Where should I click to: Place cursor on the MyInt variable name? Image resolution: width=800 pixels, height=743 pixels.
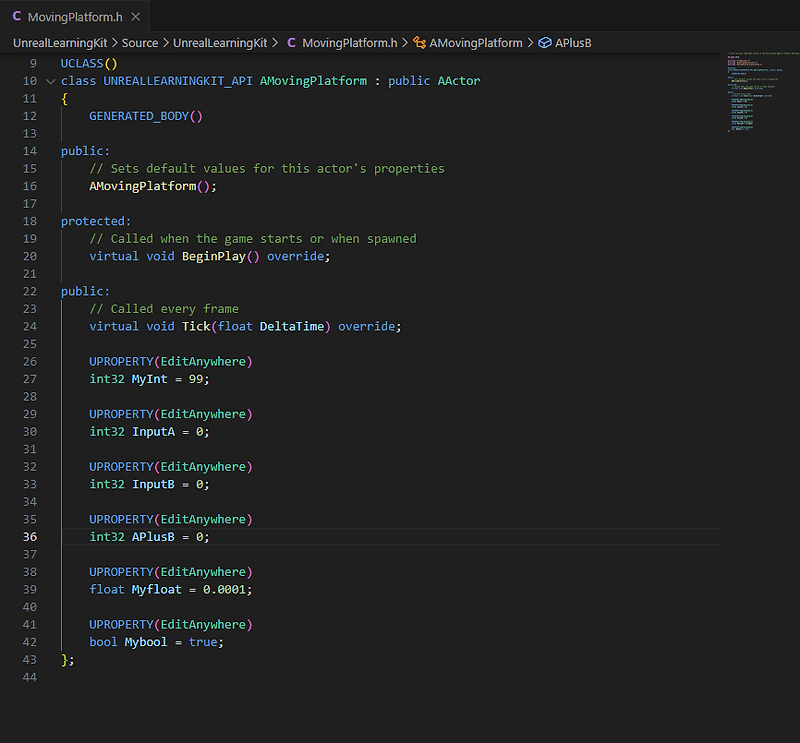coord(150,378)
